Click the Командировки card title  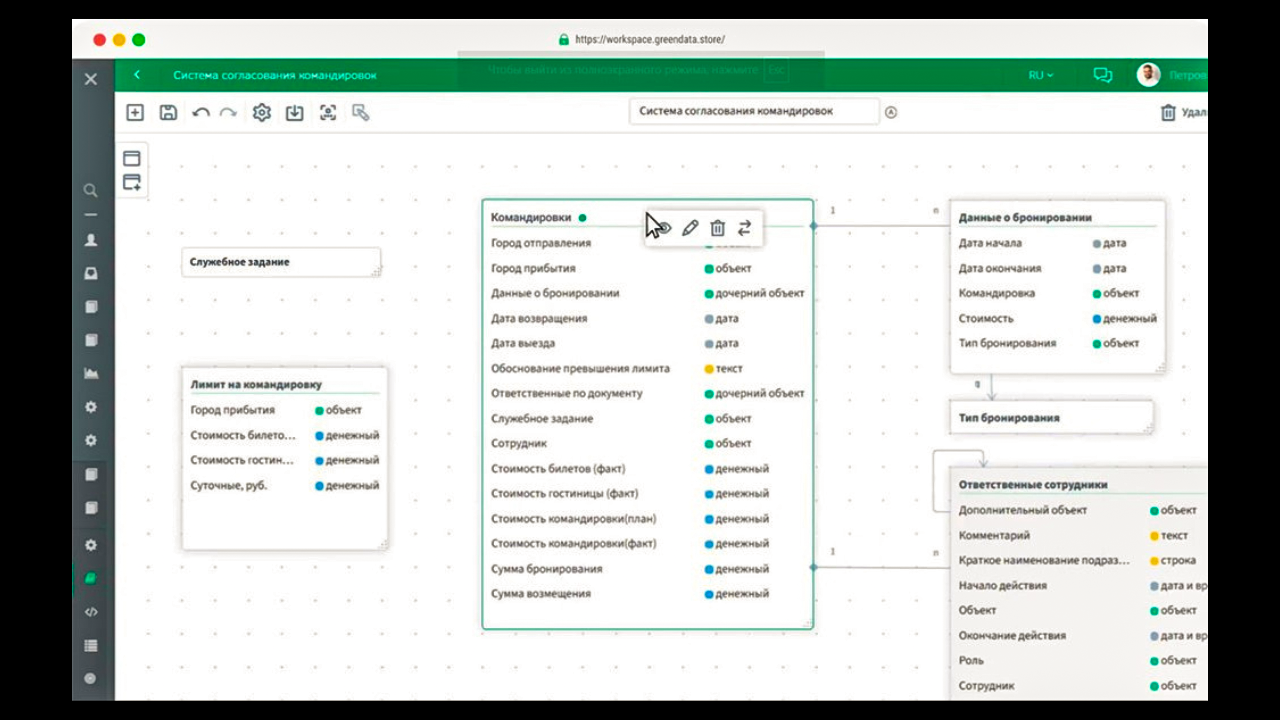531,217
